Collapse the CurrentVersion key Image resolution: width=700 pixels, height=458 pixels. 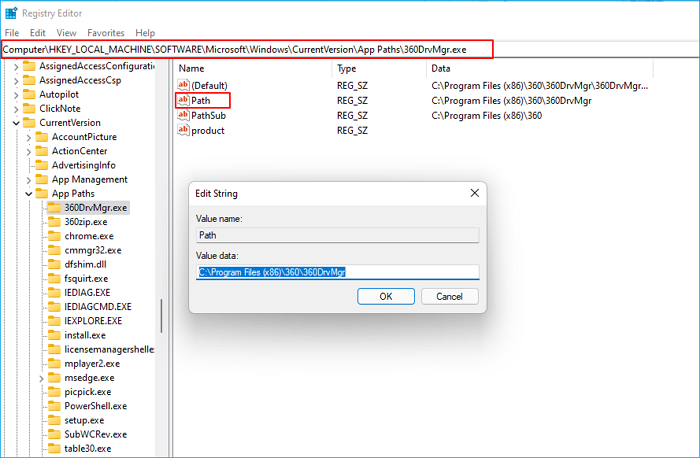pos(16,123)
